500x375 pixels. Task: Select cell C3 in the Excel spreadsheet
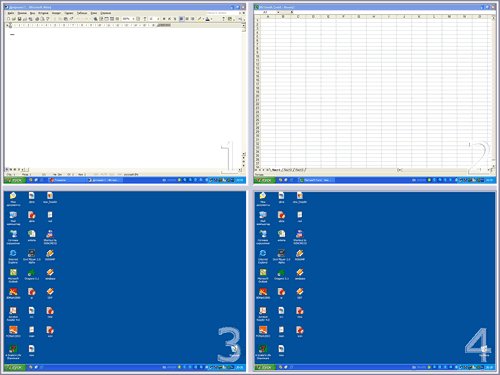(298, 28)
